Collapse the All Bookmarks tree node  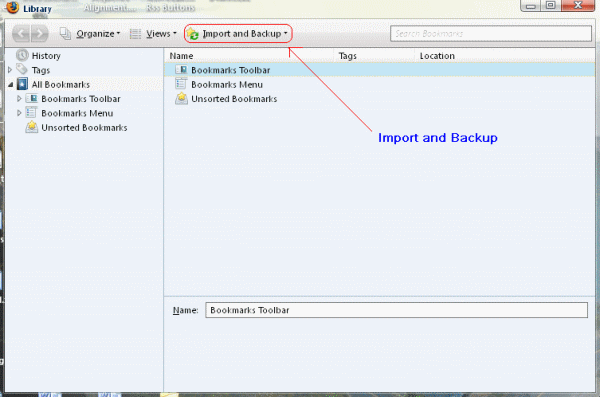click(11, 84)
